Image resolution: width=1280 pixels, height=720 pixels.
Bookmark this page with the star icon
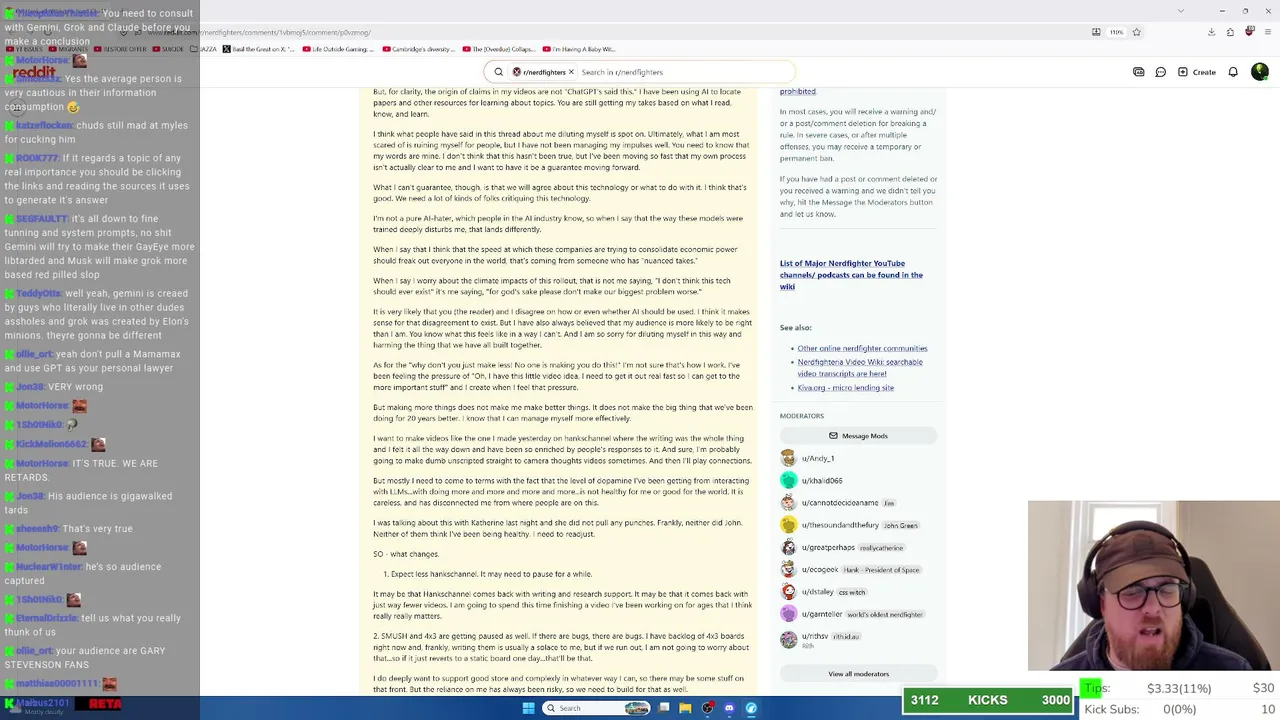point(1136,32)
